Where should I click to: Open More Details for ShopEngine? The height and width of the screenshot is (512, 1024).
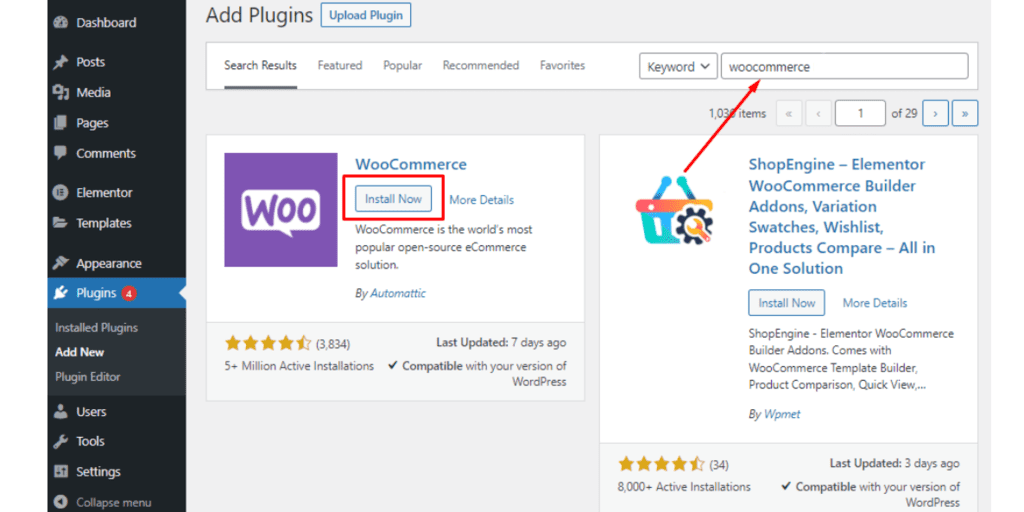point(874,303)
